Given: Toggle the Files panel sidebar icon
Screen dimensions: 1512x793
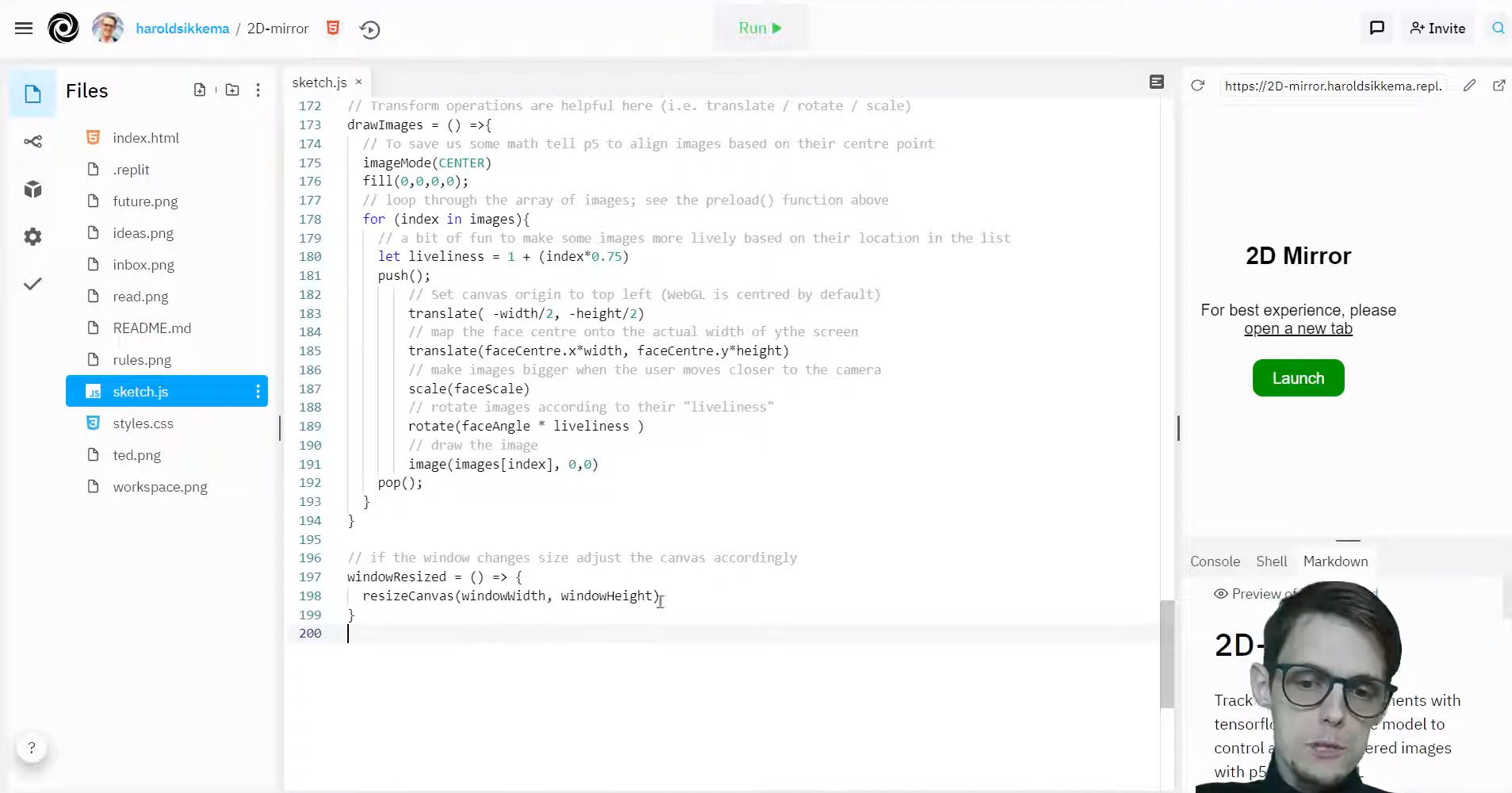Looking at the screenshot, I should [x=33, y=94].
